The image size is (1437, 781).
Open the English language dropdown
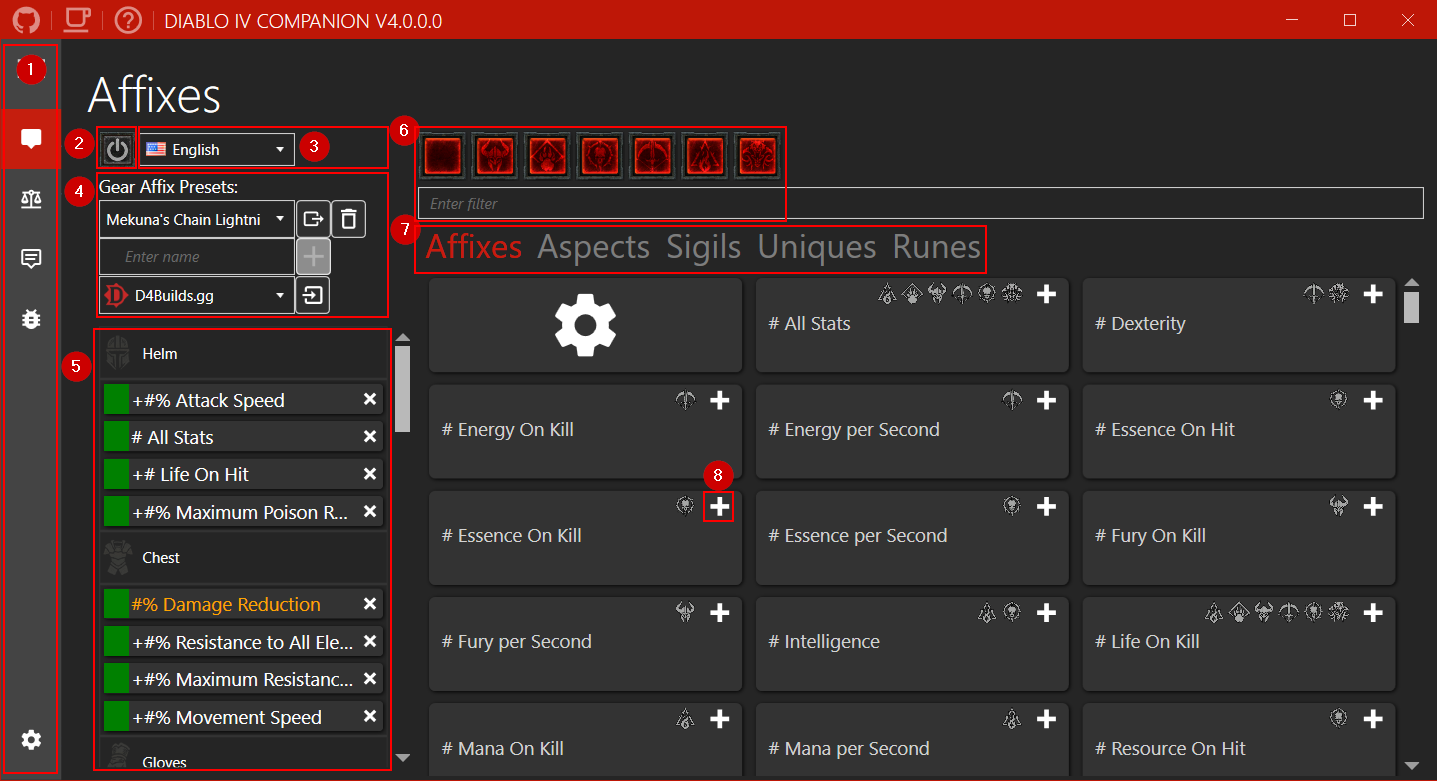217,149
